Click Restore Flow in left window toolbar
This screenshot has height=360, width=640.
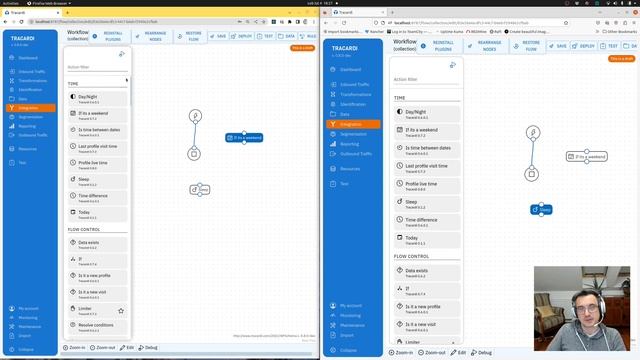tap(191, 36)
